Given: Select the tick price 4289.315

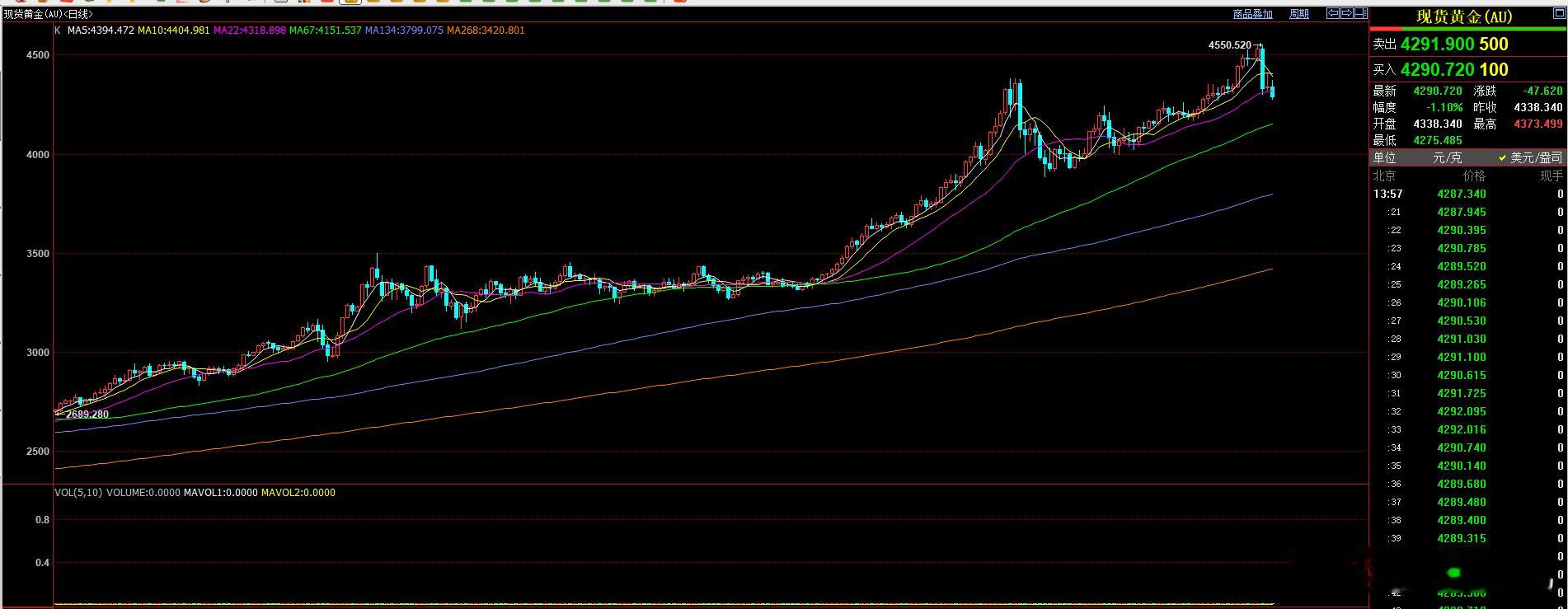Looking at the screenshot, I should tap(1462, 539).
